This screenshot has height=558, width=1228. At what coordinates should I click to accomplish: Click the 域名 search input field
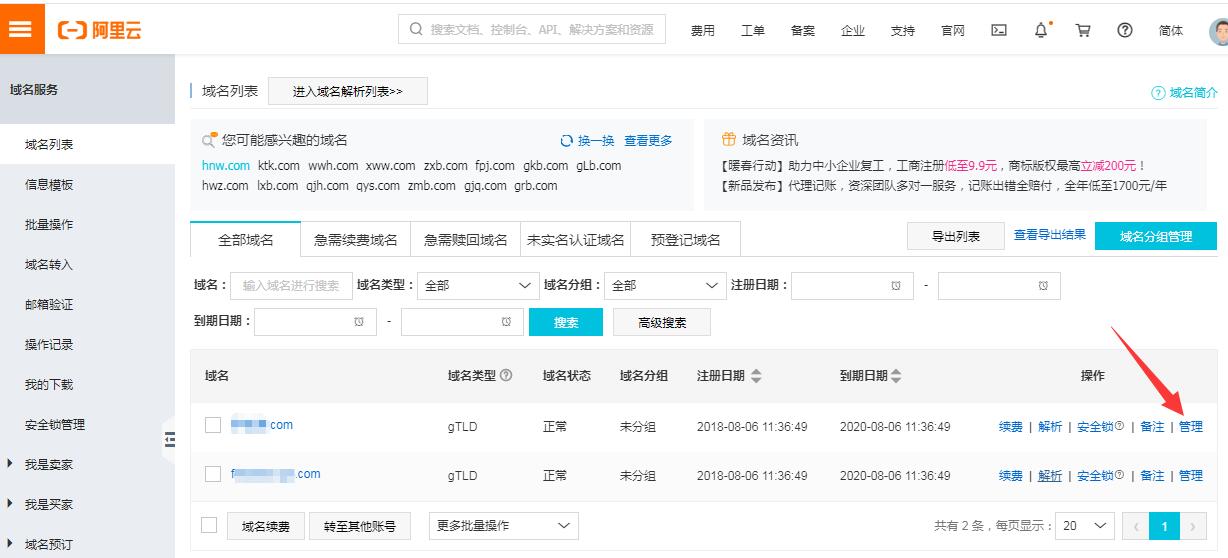click(291, 285)
